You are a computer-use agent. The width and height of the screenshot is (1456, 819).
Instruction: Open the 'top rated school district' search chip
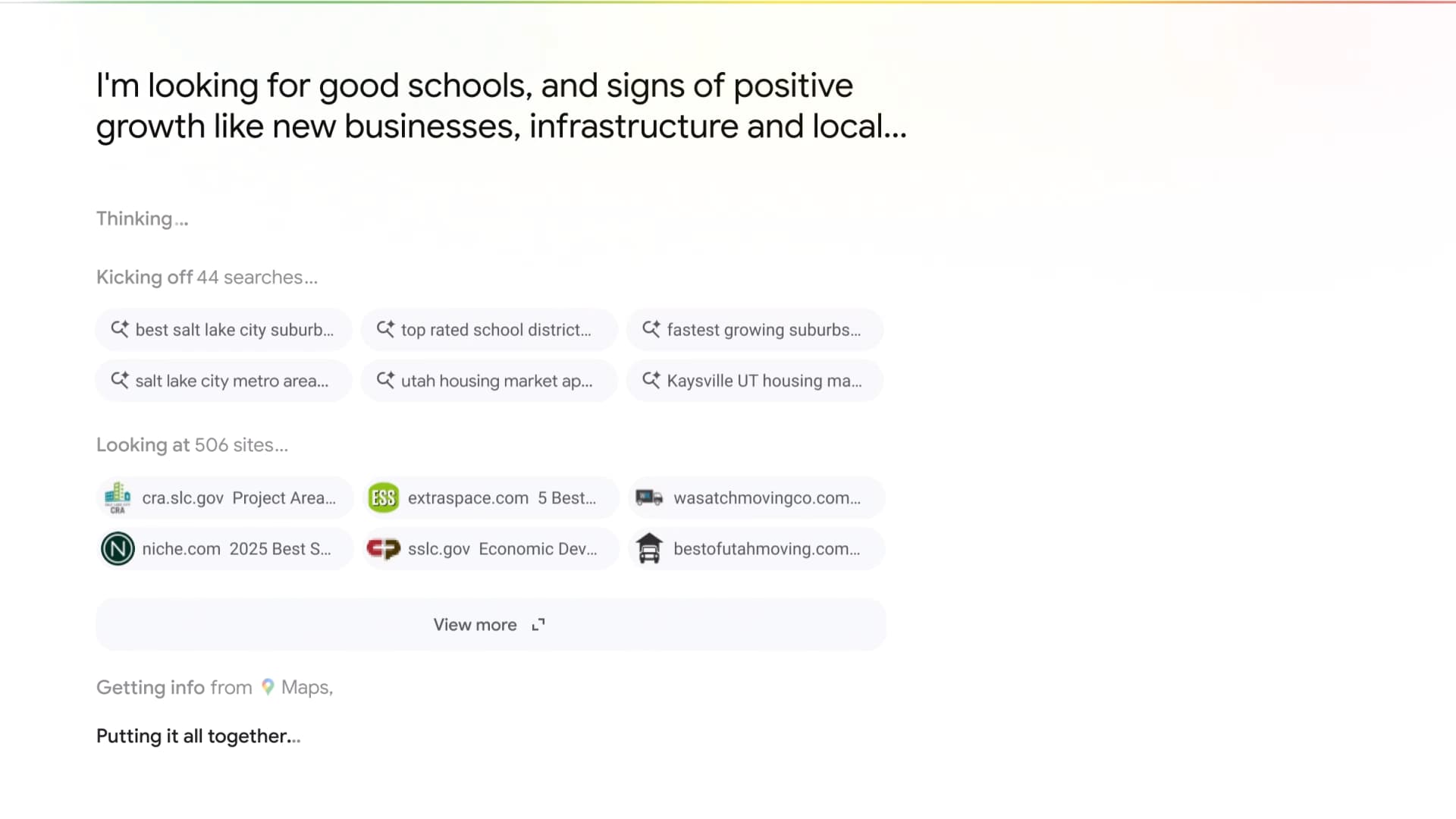click(x=495, y=330)
